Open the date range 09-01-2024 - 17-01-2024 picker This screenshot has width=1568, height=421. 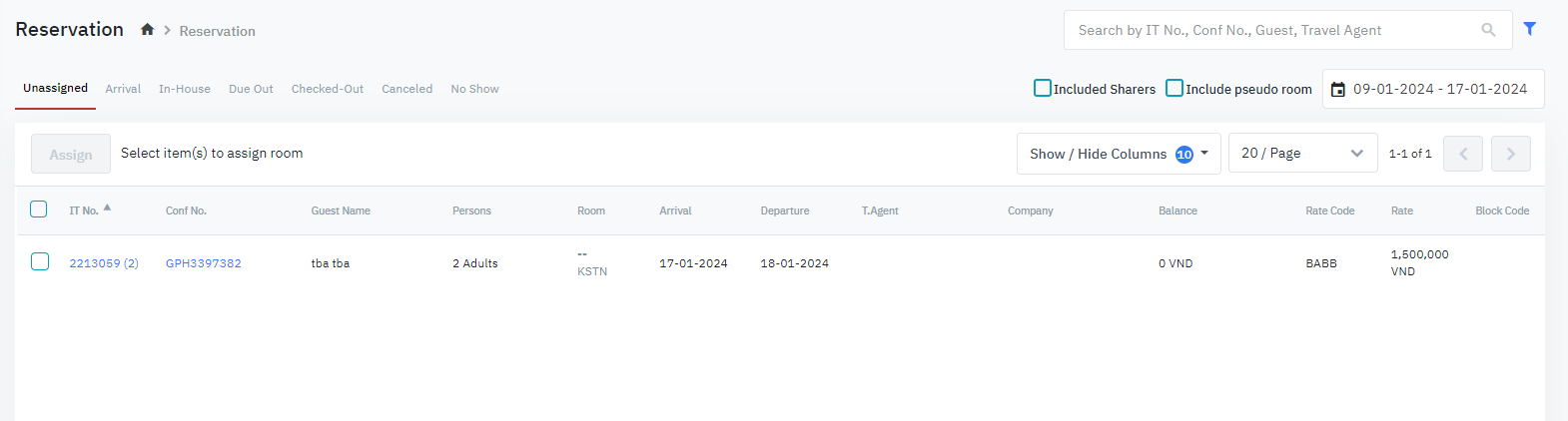[1439, 89]
